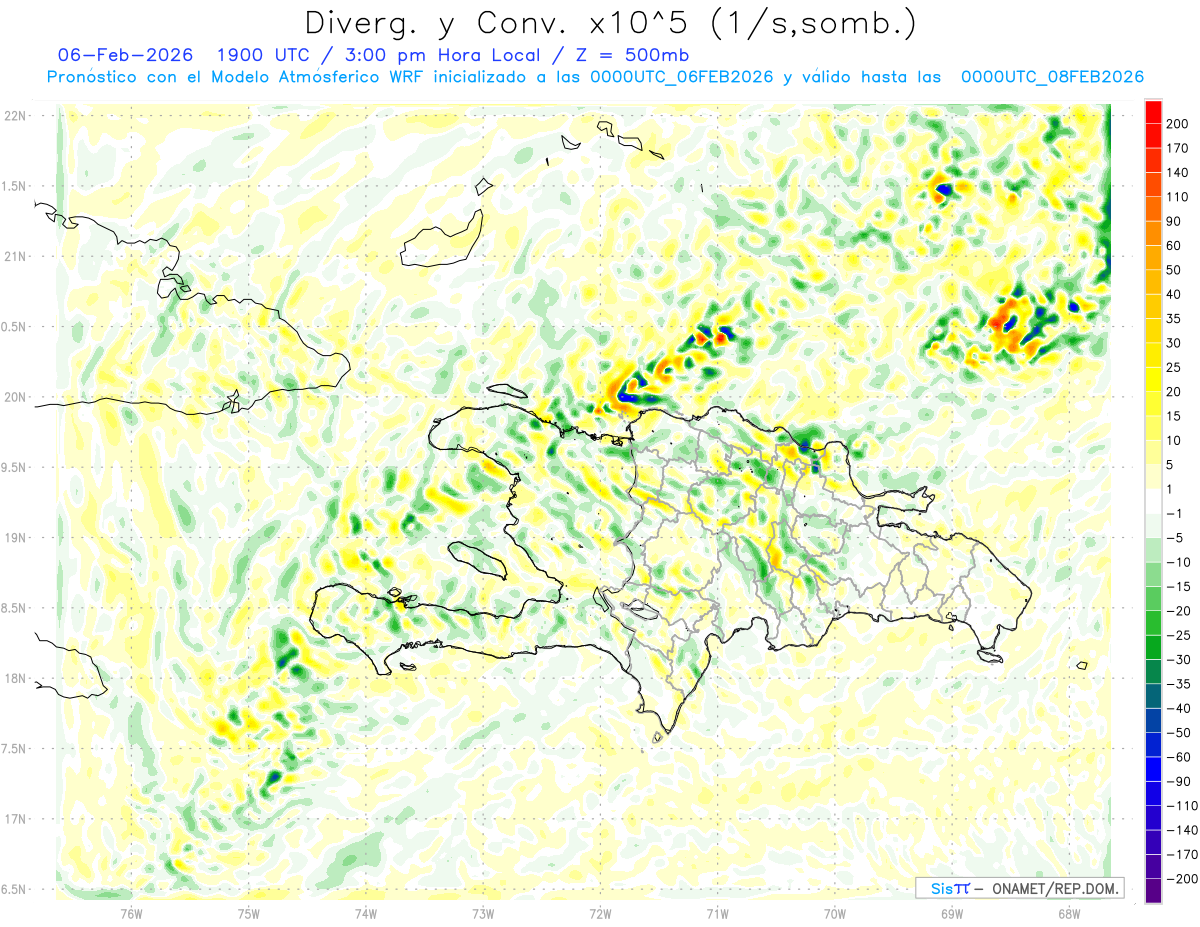Click the '6.5N' axis label

click(x=15, y=890)
